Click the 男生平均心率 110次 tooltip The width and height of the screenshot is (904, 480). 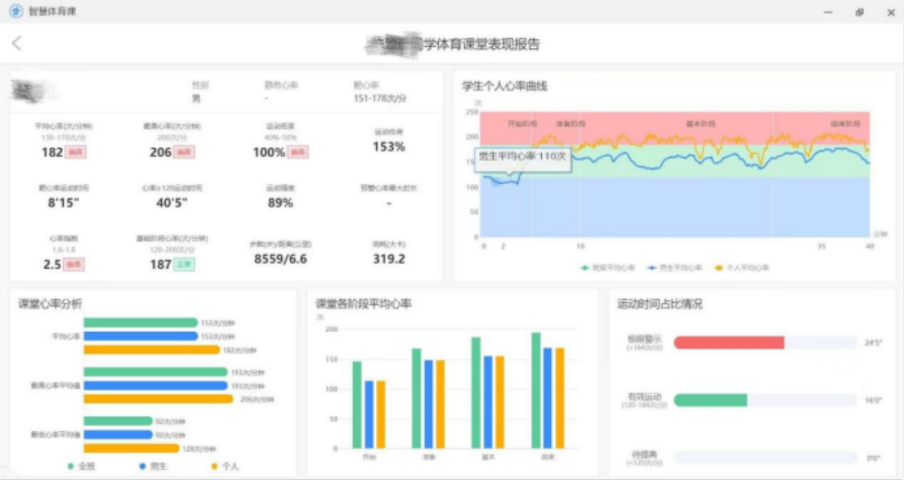(522, 158)
